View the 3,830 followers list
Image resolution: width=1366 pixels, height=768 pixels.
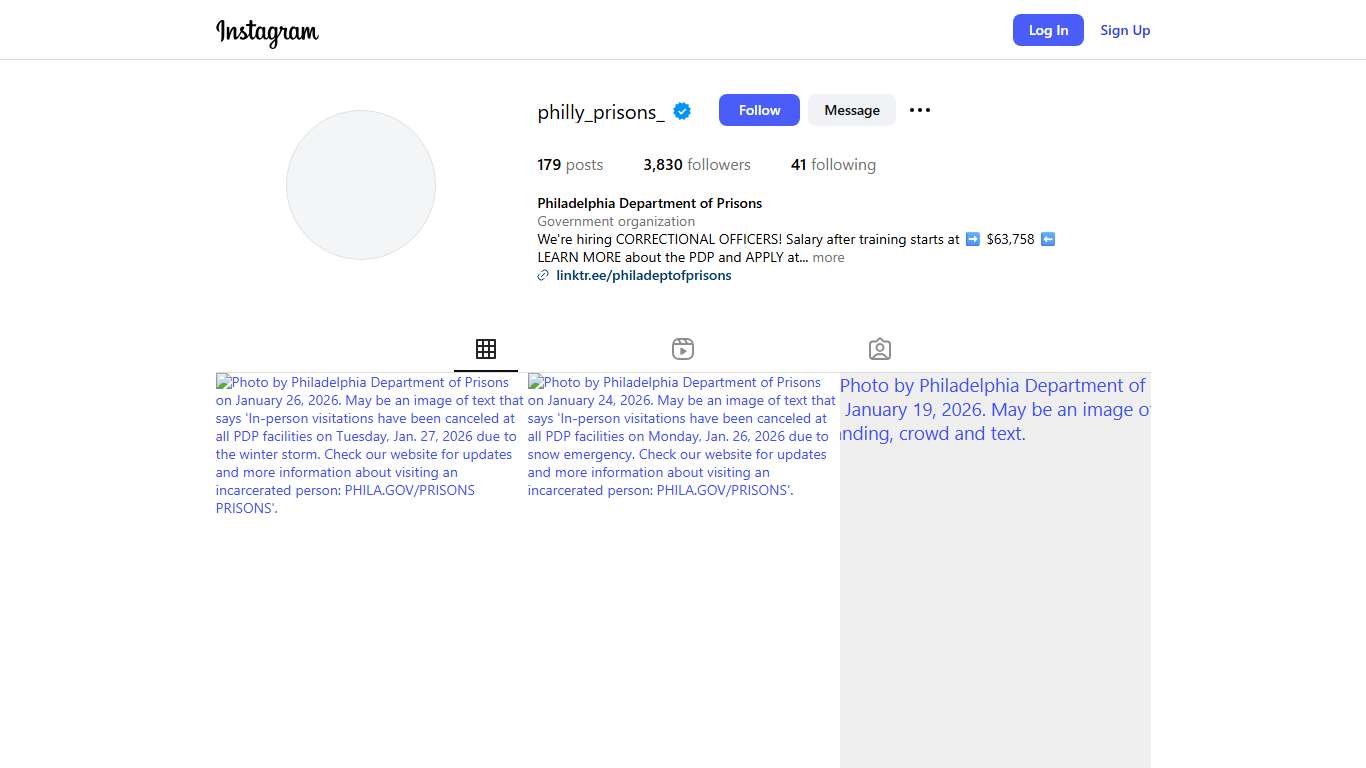click(697, 165)
